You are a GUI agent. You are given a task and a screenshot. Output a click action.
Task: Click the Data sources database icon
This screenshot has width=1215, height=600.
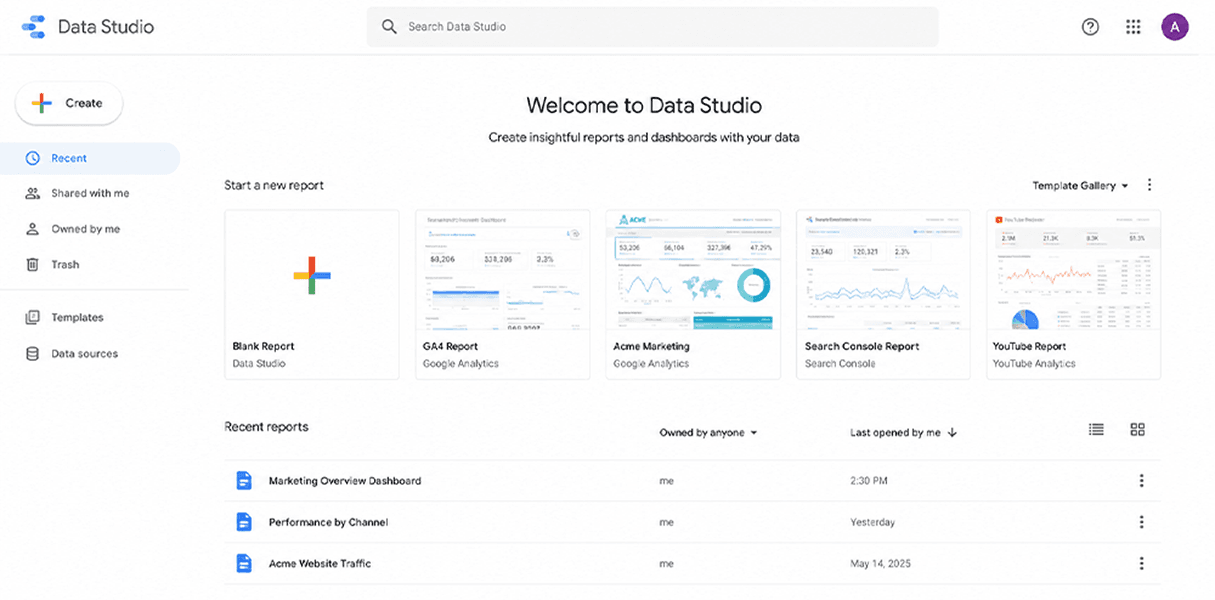click(32, 353)
